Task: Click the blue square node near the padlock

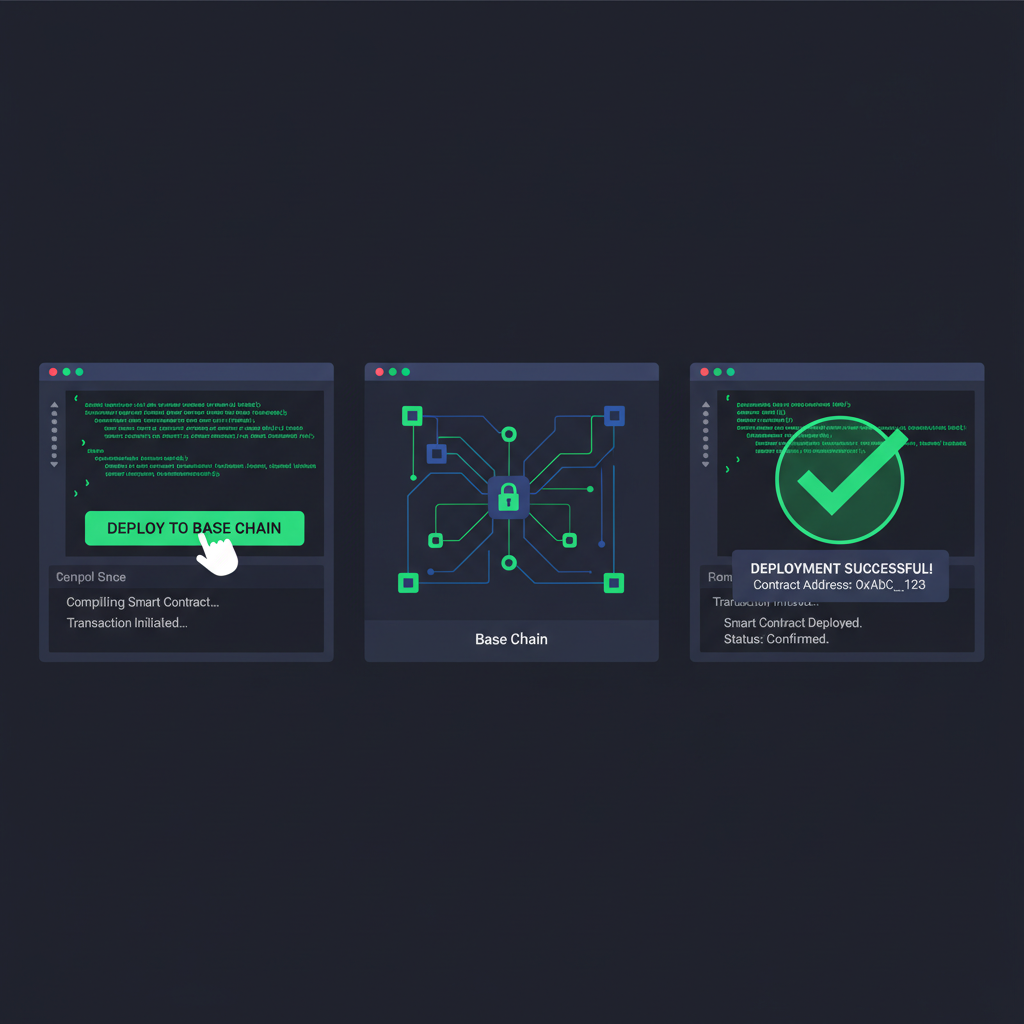Action: [436, 455]
